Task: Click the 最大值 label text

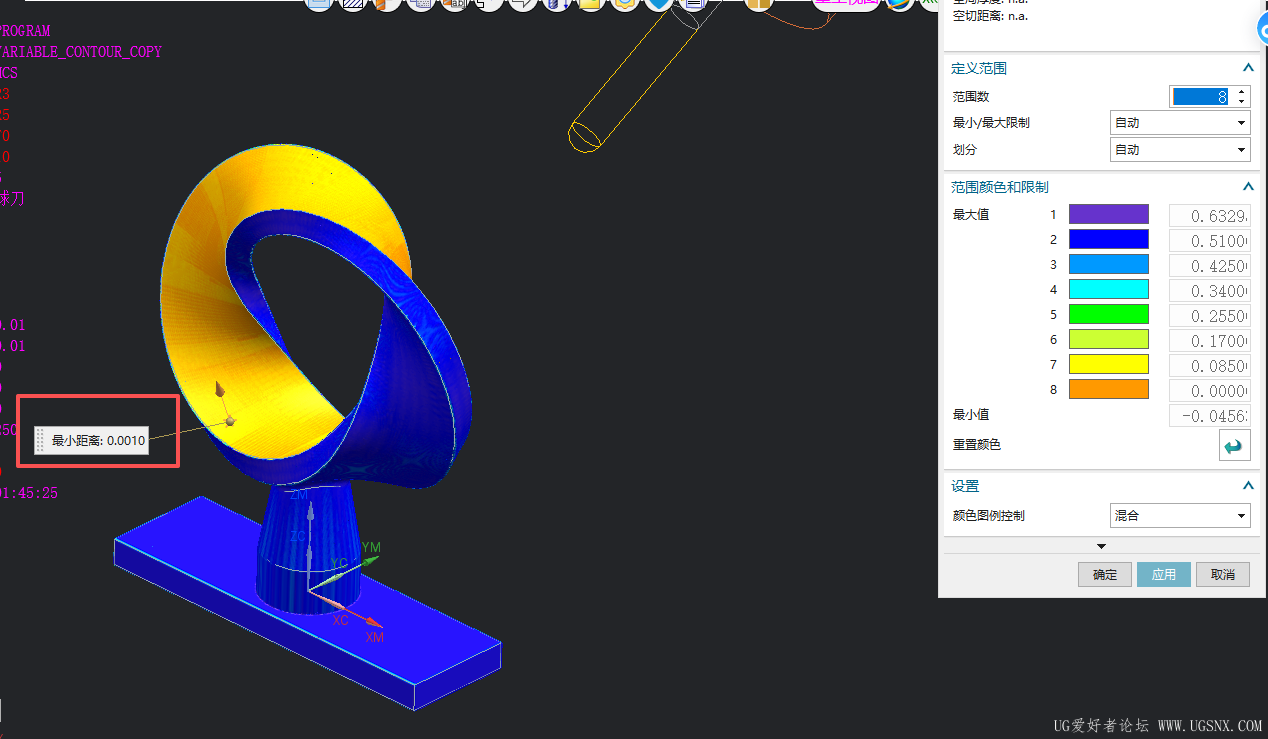Action: (971, 215)
